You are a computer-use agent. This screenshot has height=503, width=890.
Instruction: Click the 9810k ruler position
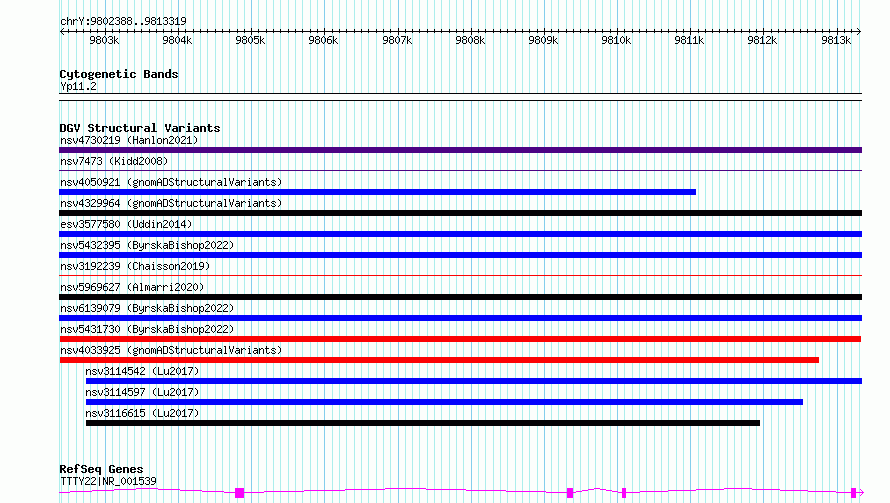616,40
